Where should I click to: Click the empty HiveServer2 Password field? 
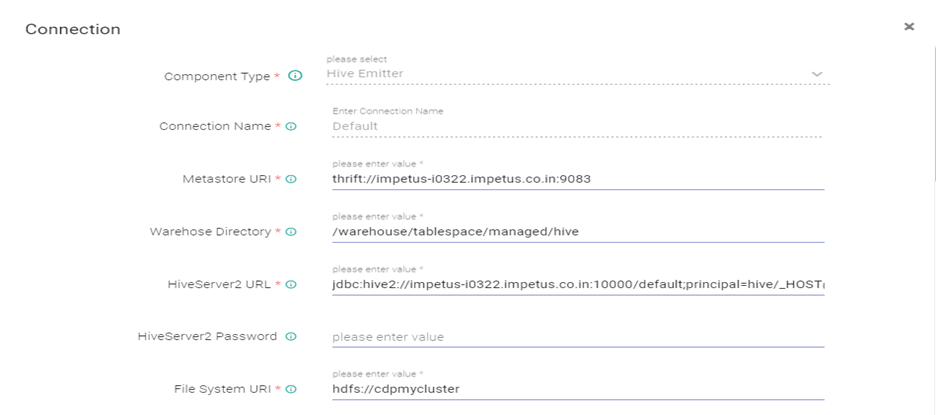577,337
